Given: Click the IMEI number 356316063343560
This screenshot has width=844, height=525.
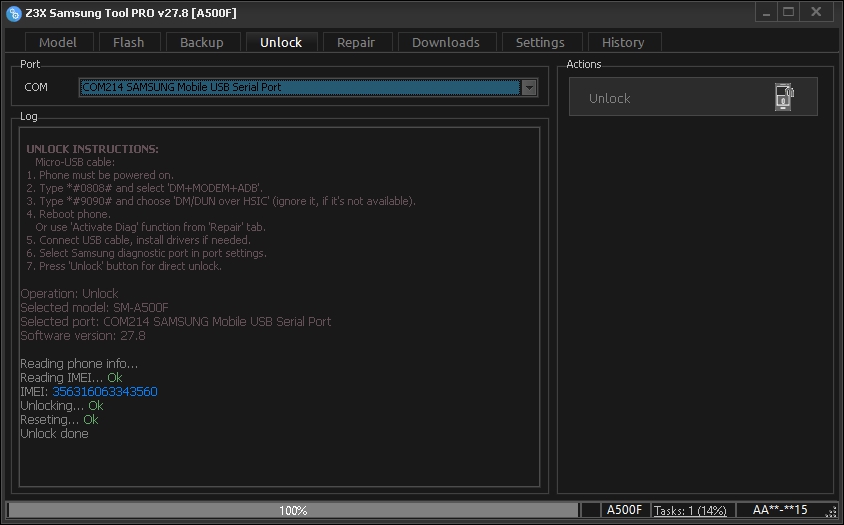Looking at the screenshot, I should click(105, 391).
